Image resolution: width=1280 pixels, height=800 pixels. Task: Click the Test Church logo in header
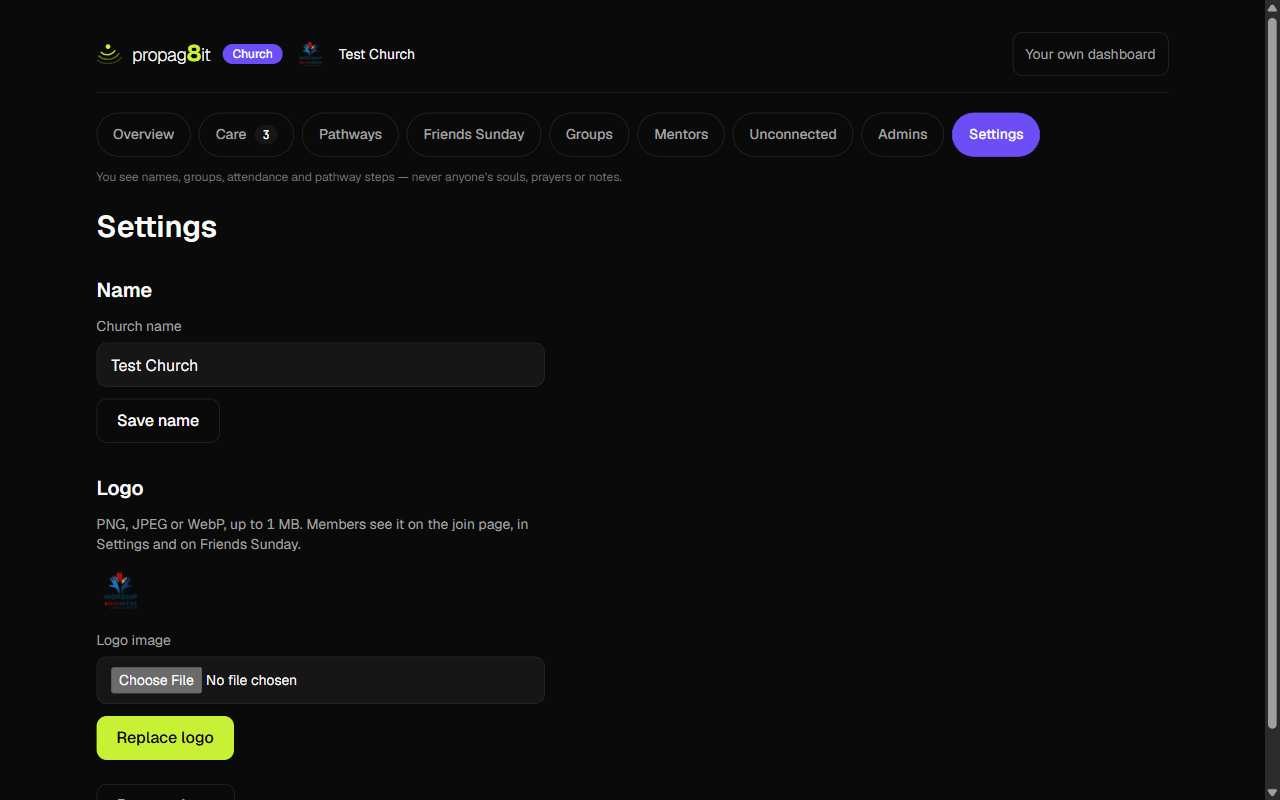(311, 54)
